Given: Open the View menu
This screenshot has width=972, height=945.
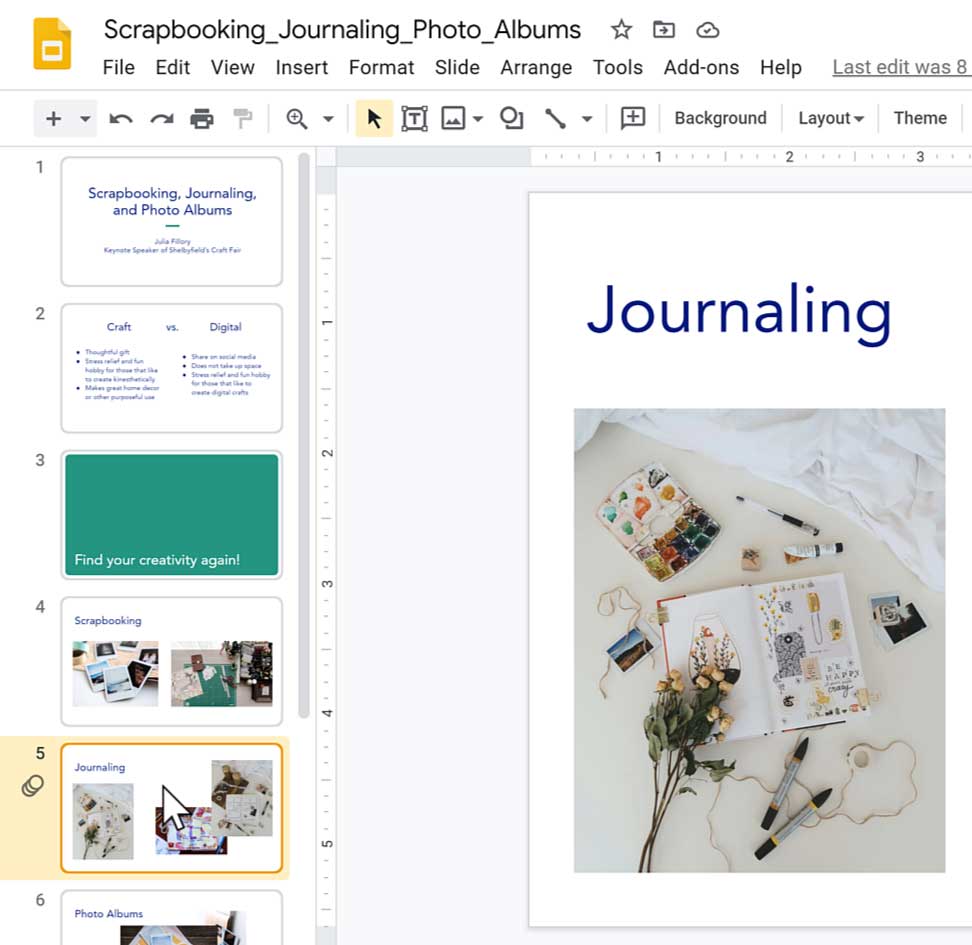Looking at the screenshot, I should [x=232, y=67].
